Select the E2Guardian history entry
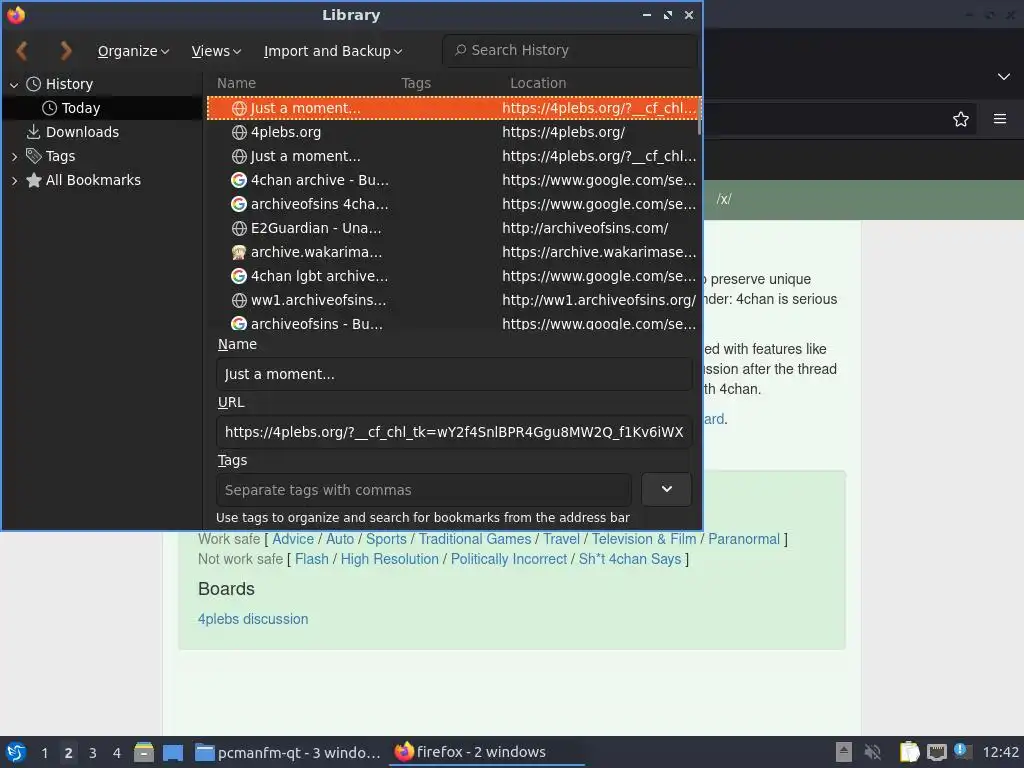1024x768 pixels. [x=453, y=228]
